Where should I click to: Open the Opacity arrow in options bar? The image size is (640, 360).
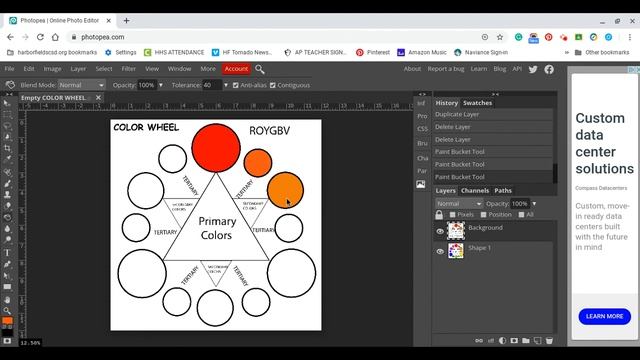[x=161, y=85]
